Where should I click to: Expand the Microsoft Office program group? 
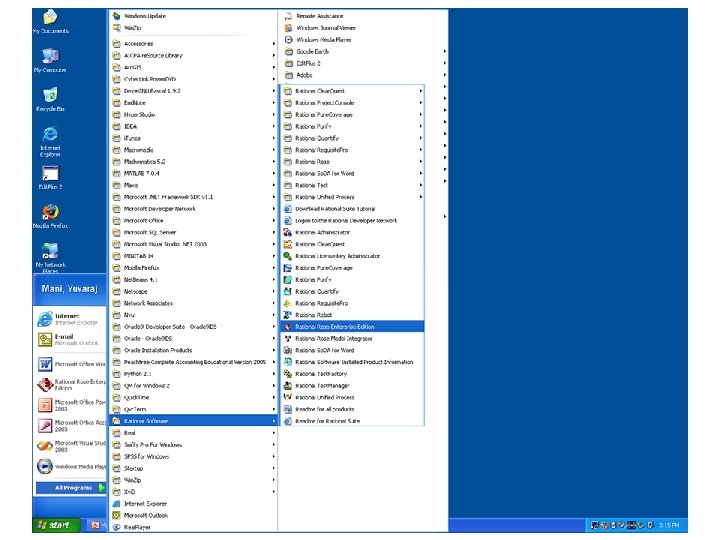[x=193, y=221]
